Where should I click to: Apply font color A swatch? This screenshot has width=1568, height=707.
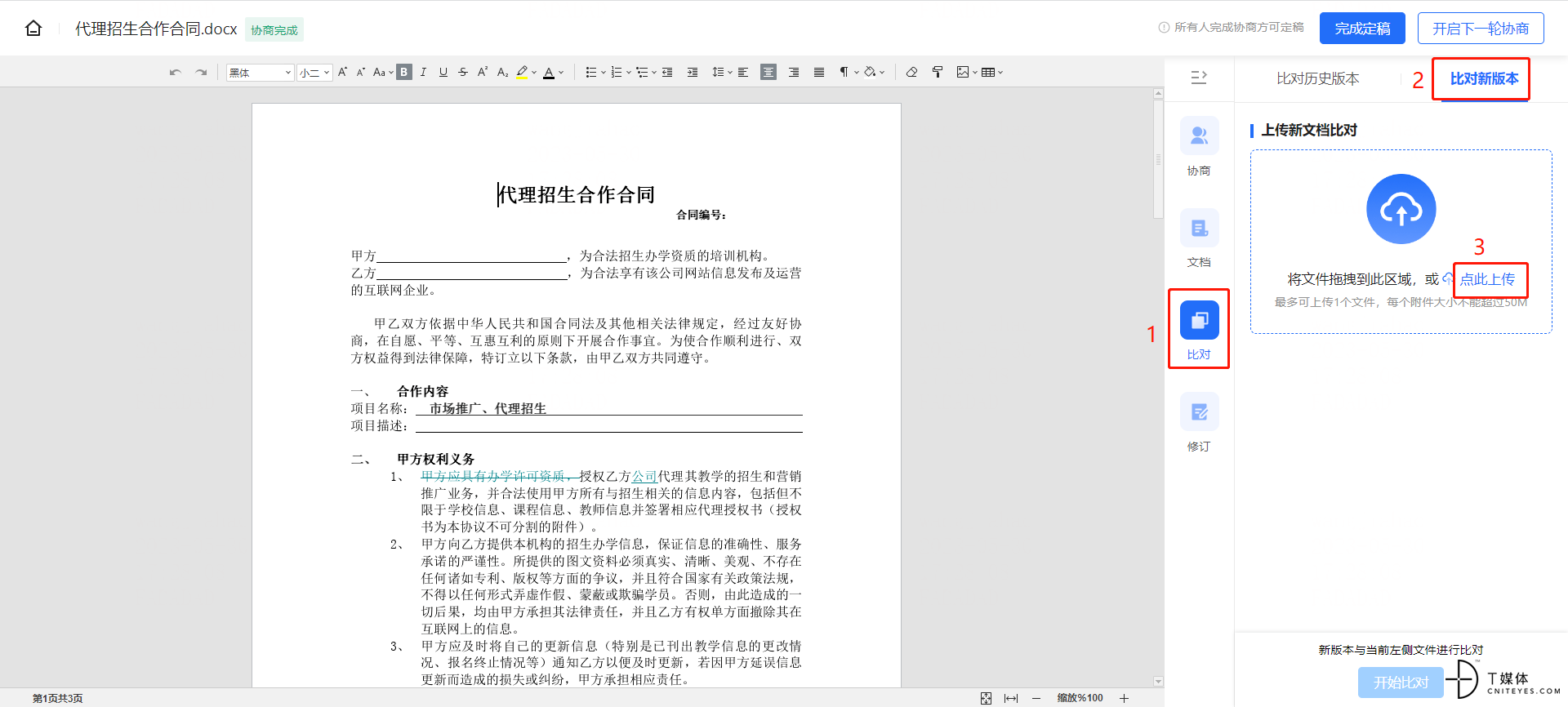click(x=549, y=72)
